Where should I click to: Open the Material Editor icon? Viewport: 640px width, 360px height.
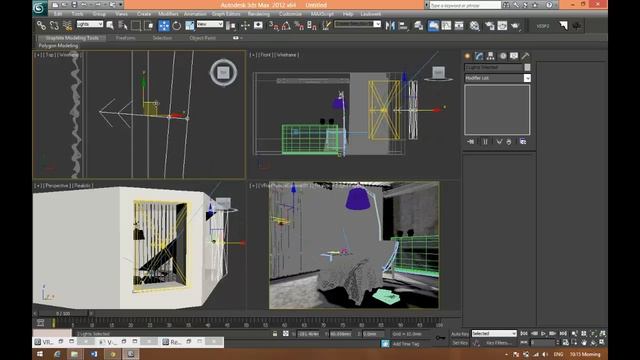pos(474,25)
